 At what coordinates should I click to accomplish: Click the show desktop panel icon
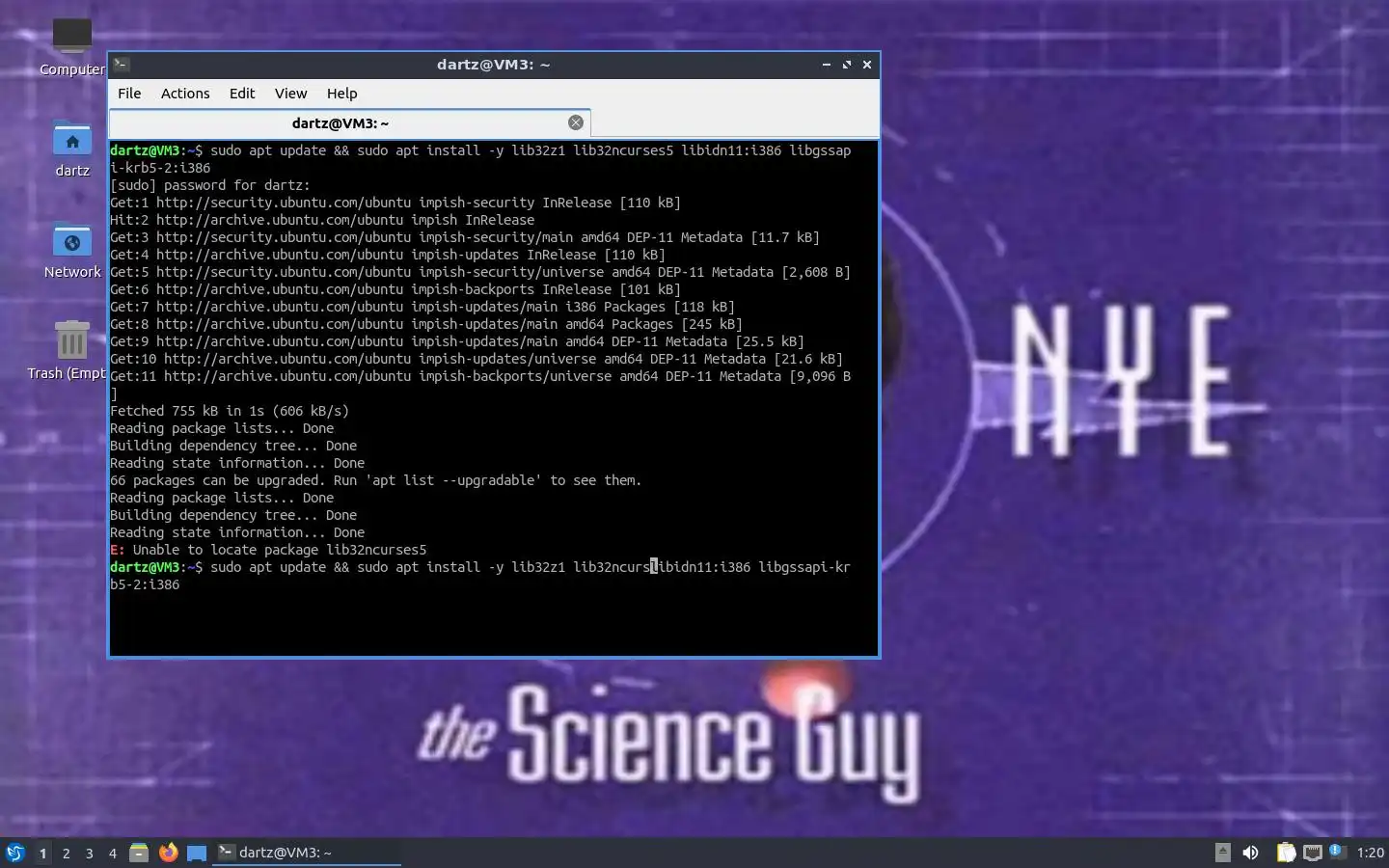(197, 853)
